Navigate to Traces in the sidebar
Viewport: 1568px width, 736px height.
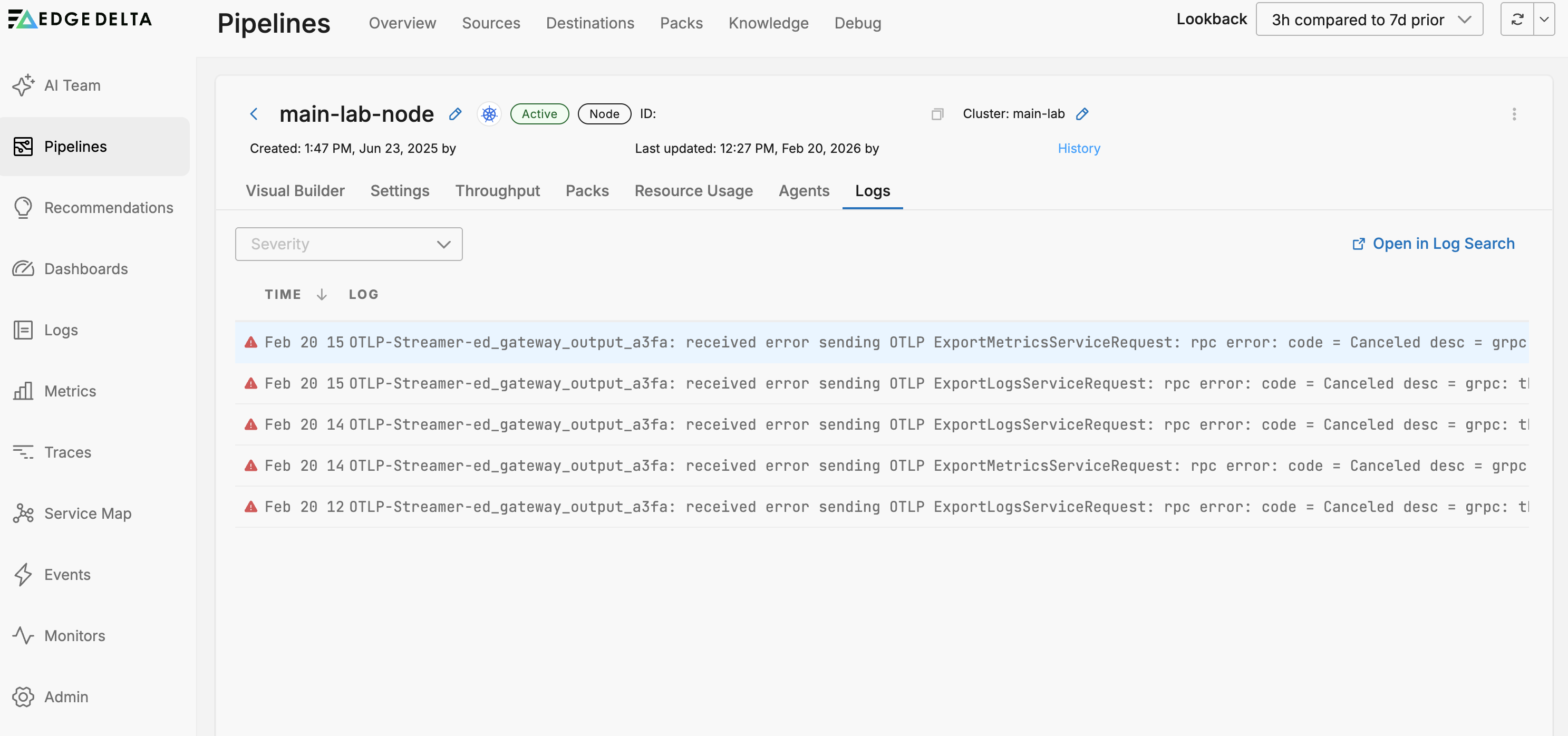(x=66, y=452)
